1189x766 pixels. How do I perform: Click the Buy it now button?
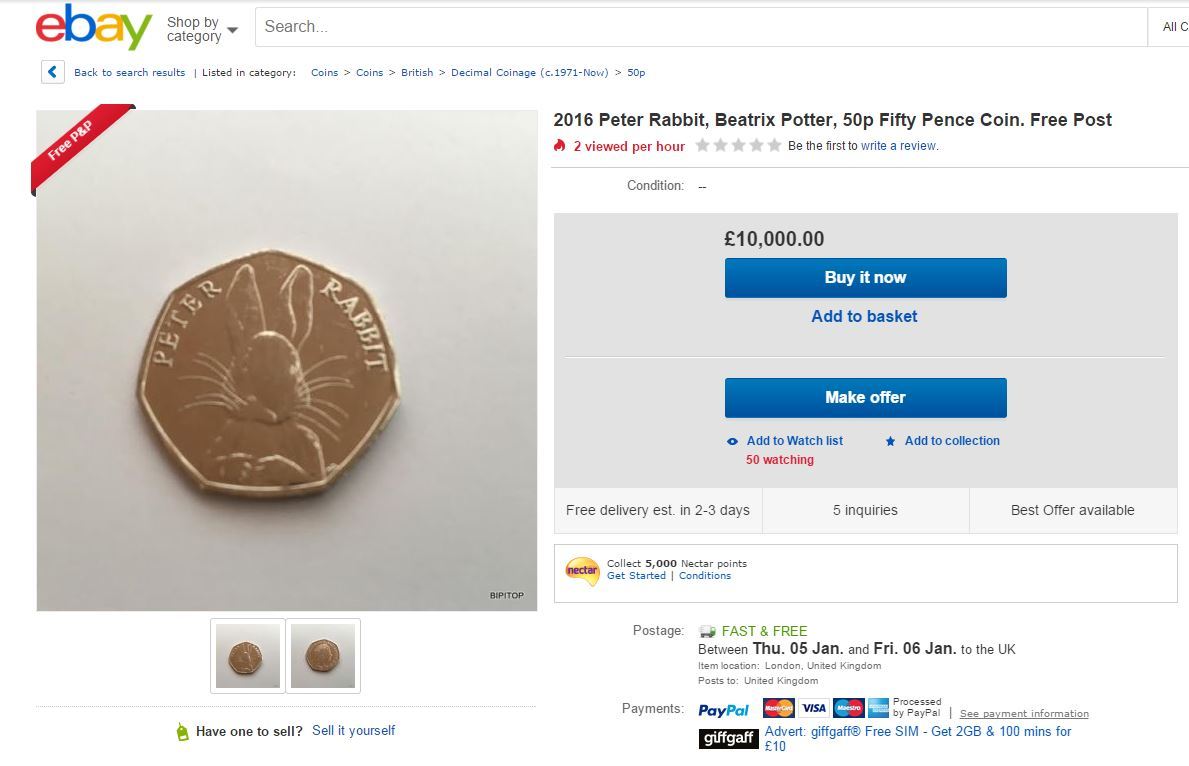pos(864,277)
